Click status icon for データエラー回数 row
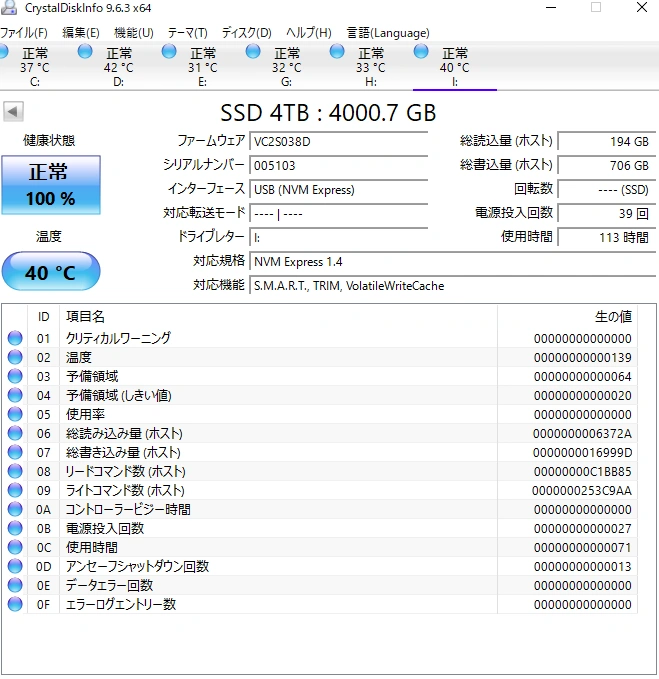 [15, 585]
